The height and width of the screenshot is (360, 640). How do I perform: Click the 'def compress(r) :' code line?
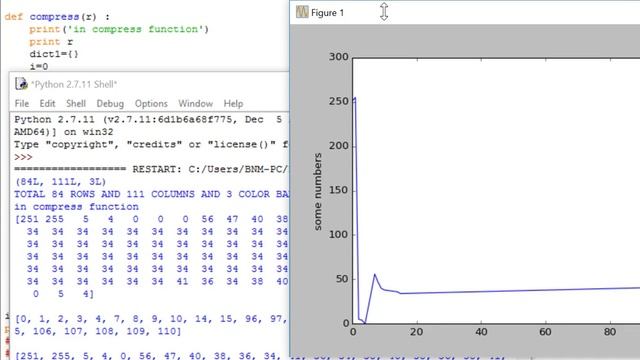coord(57,17)
